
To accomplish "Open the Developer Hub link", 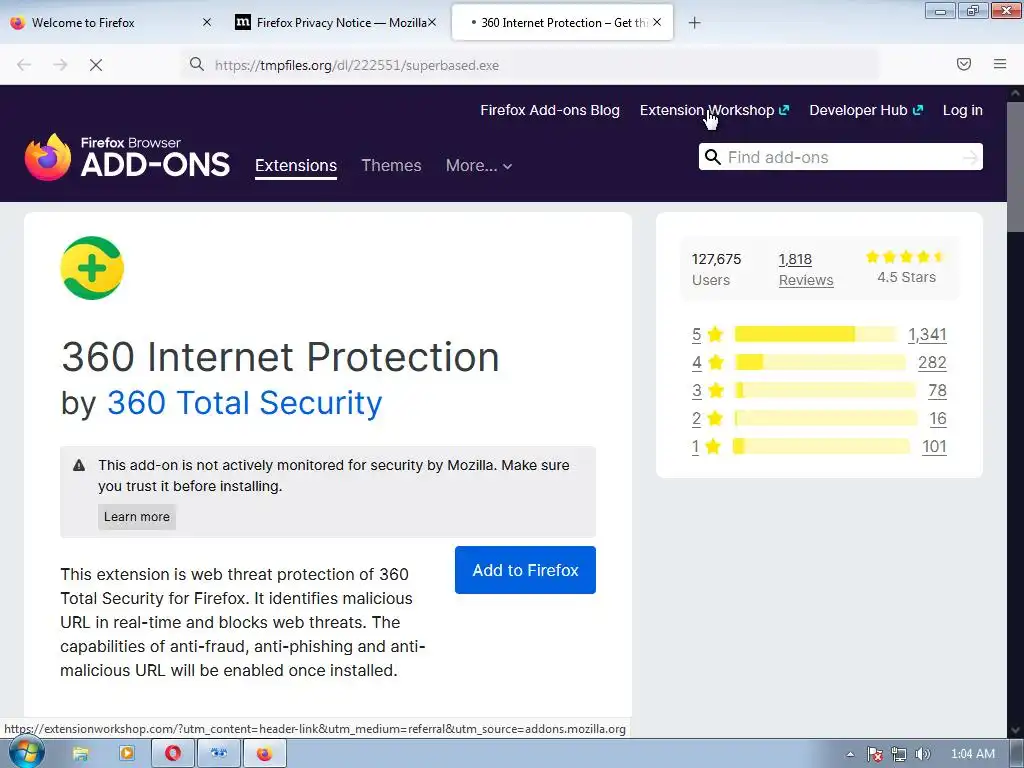I will coord(866,110).
